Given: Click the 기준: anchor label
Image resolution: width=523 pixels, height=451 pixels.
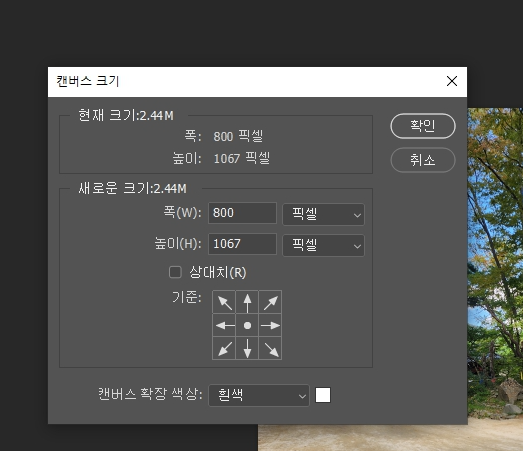Looking at the screenshot, I should 187,297.
